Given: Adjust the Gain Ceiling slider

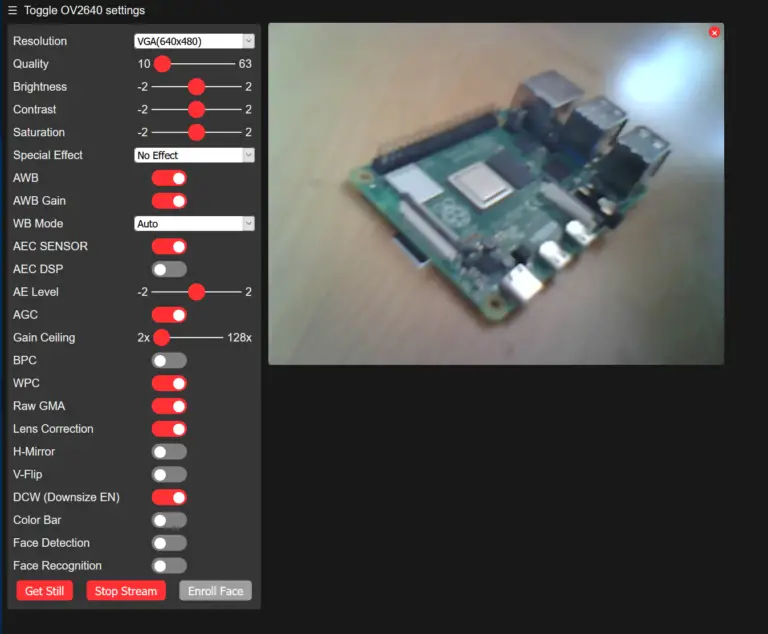Looking at the screenshot, I should click(188, 338).
